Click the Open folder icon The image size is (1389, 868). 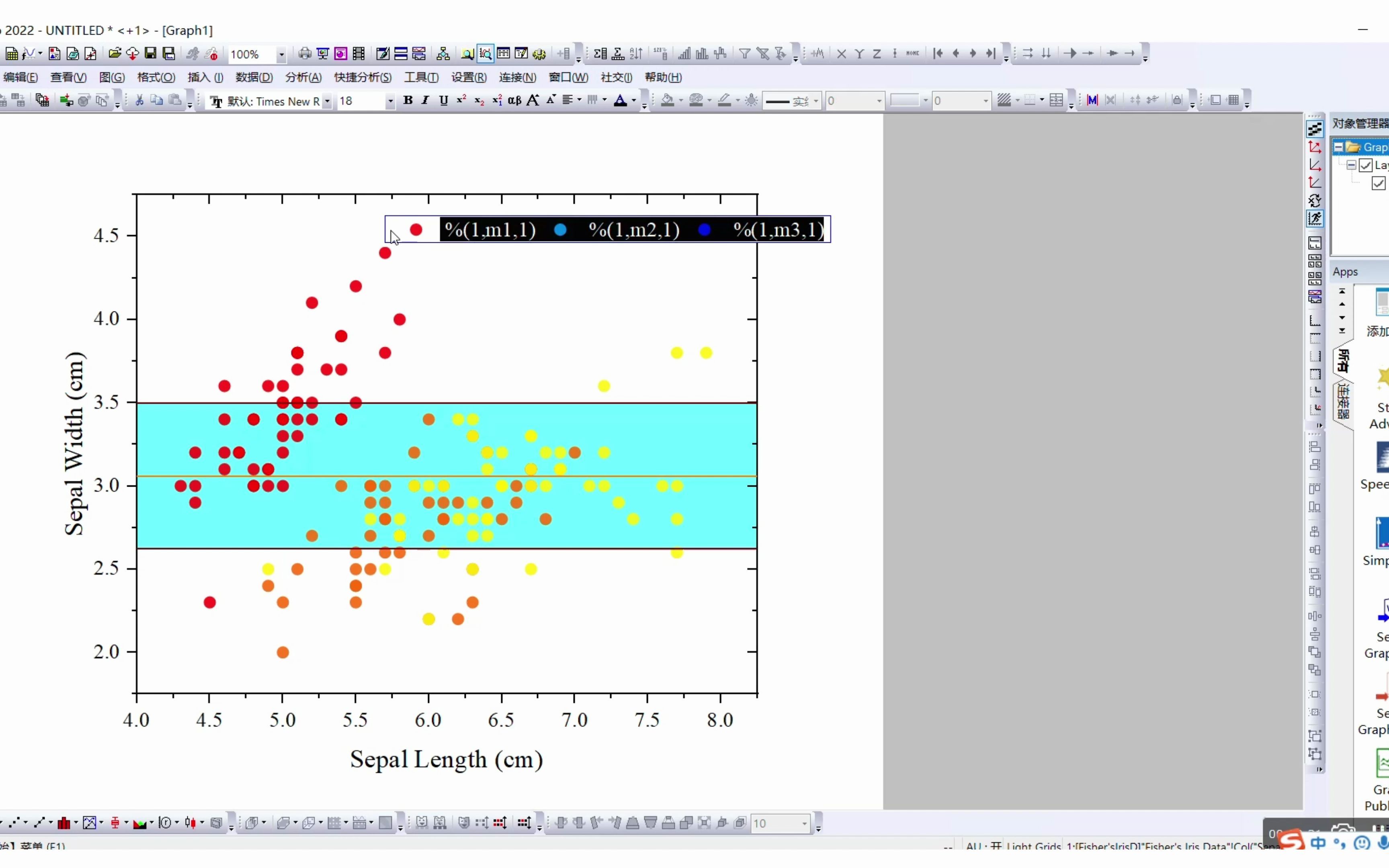114,53
